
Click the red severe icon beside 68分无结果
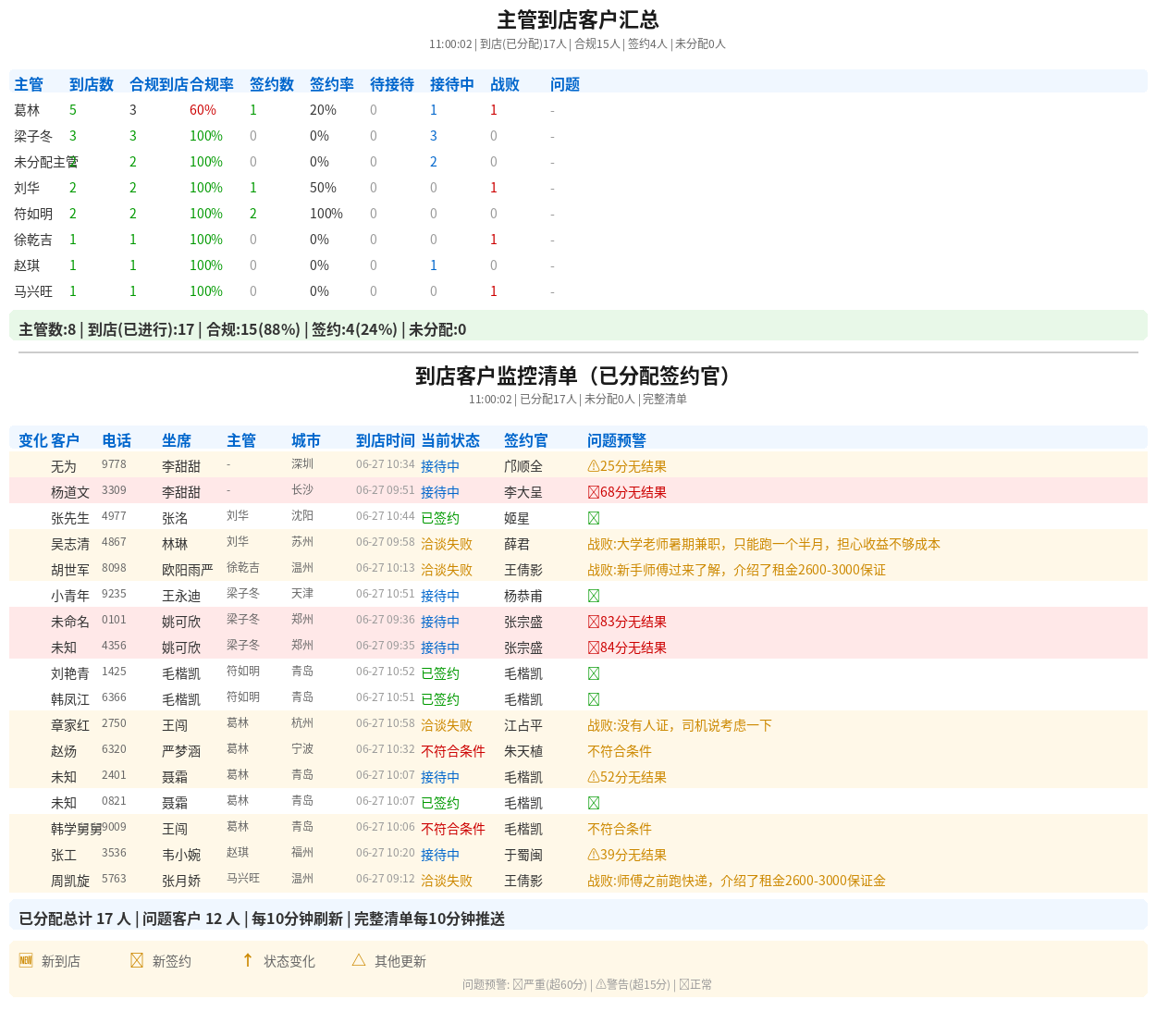point(594,493)
